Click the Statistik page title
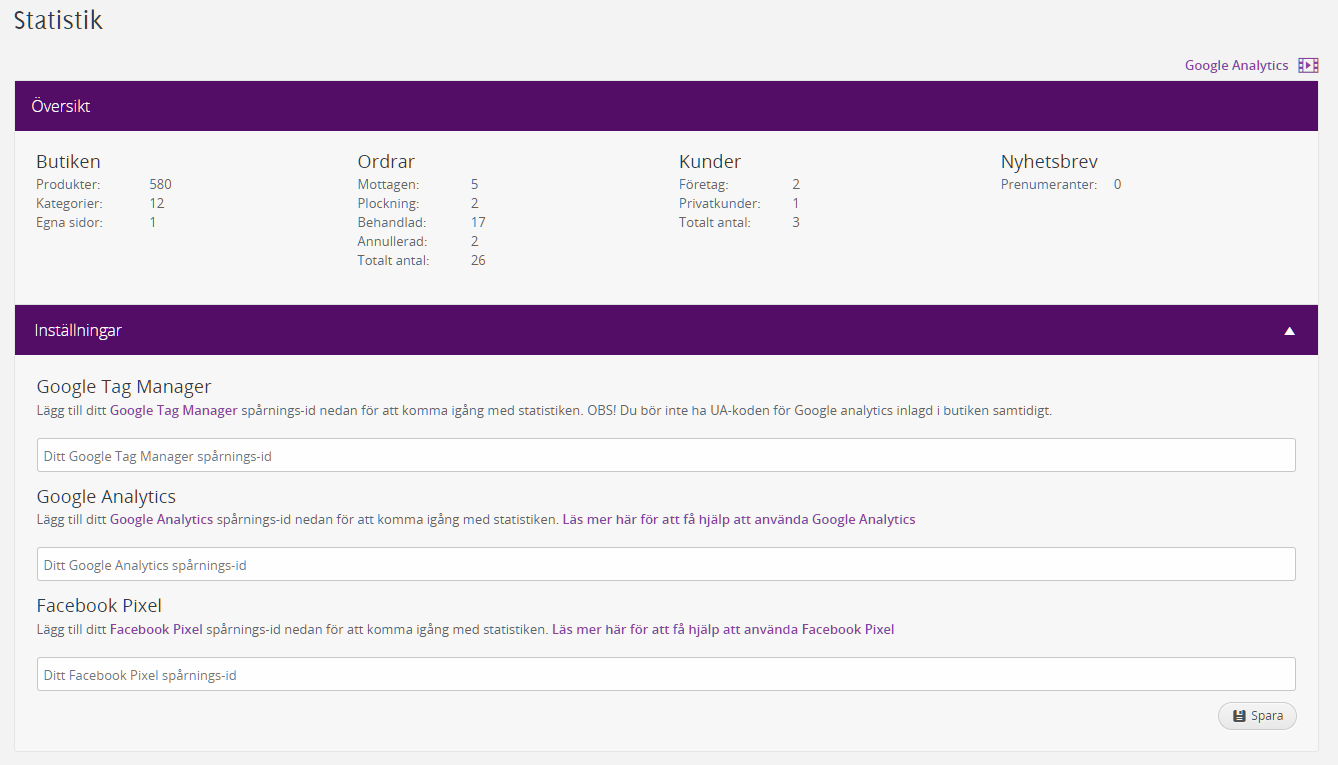 pos(58,19)
